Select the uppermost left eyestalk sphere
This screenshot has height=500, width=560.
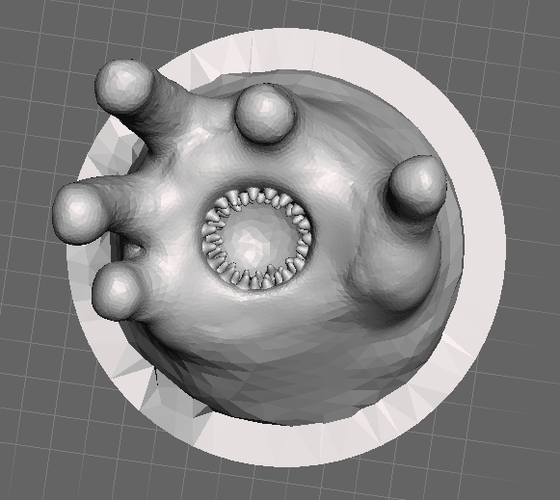124,88
